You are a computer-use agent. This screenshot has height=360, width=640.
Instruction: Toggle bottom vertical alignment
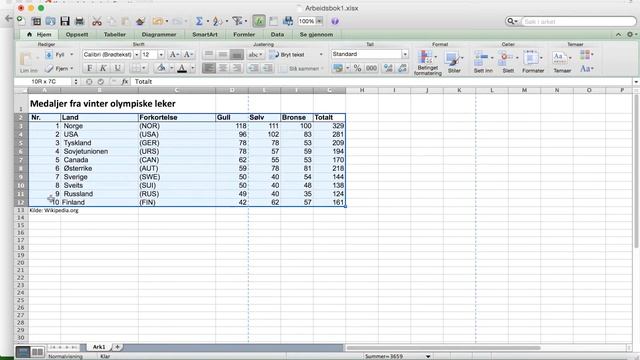pos(237,54)
